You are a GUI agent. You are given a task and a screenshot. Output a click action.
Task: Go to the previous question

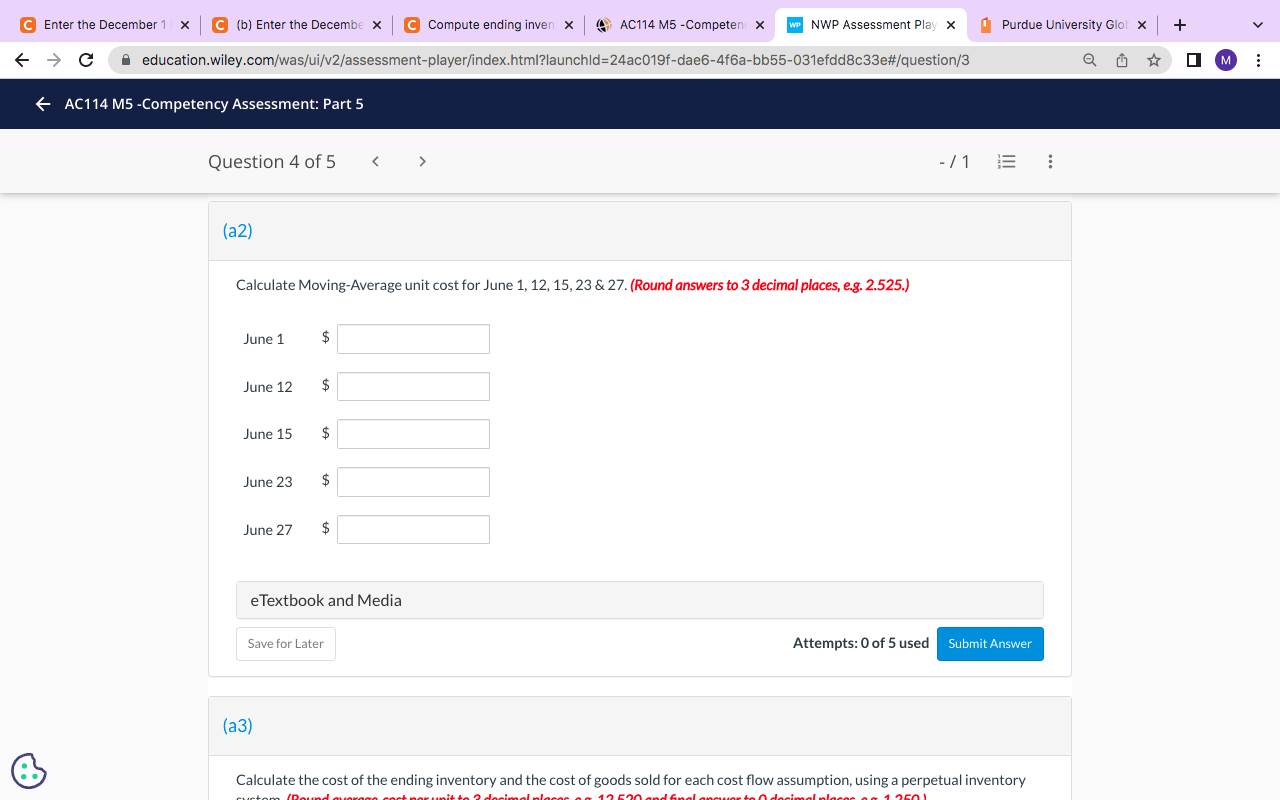click(375, 161)
